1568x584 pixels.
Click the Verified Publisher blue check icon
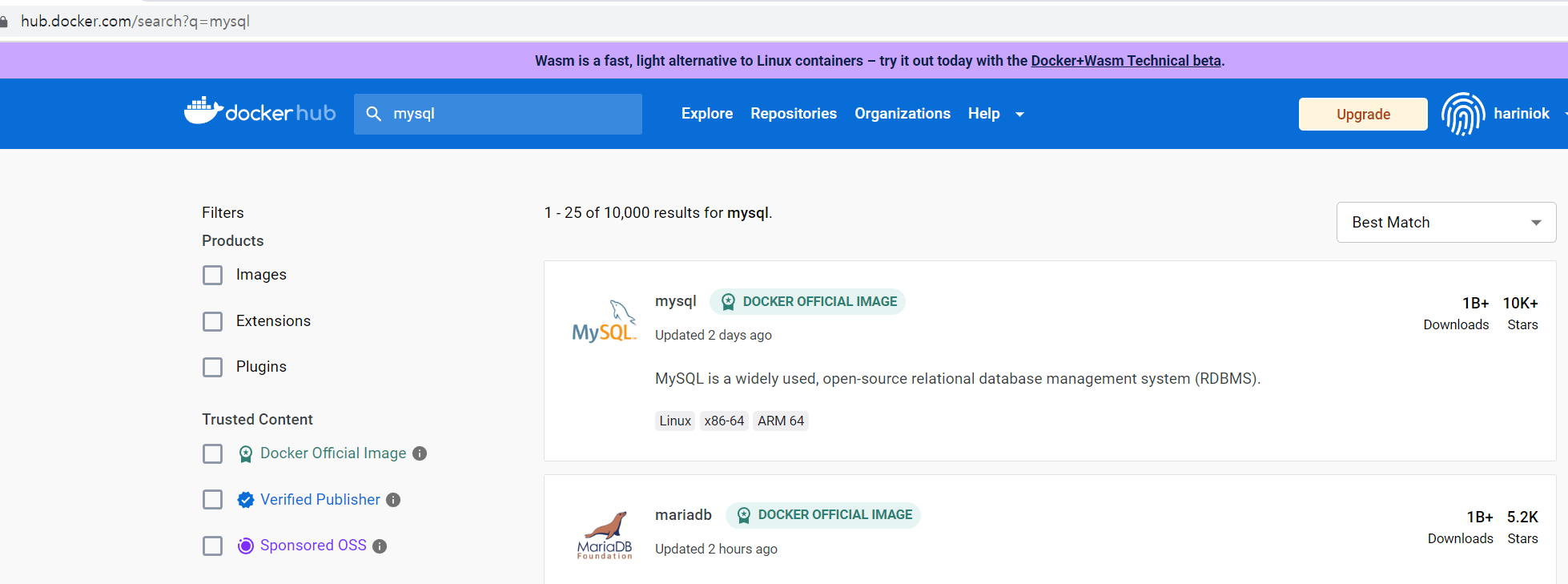[x=246, y=500]
